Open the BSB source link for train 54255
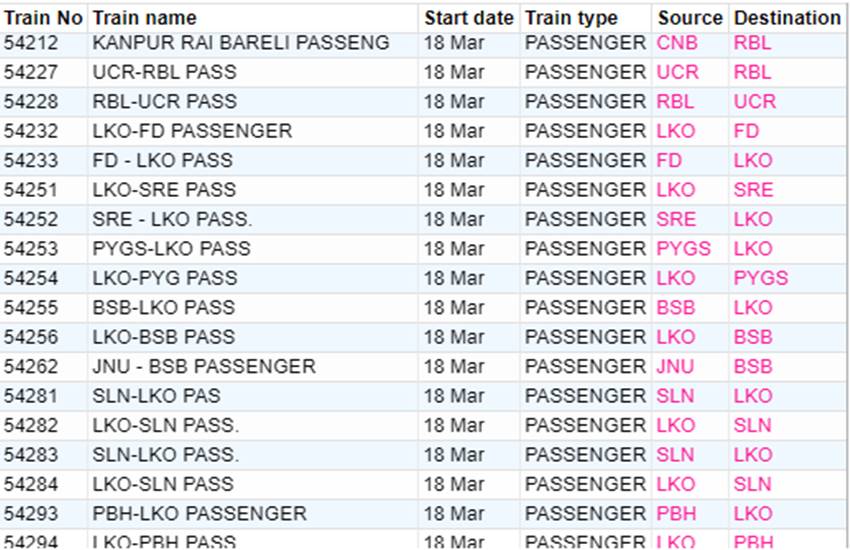Image resolution: width=850 pixels, height=550 pixels. point(675,307)
